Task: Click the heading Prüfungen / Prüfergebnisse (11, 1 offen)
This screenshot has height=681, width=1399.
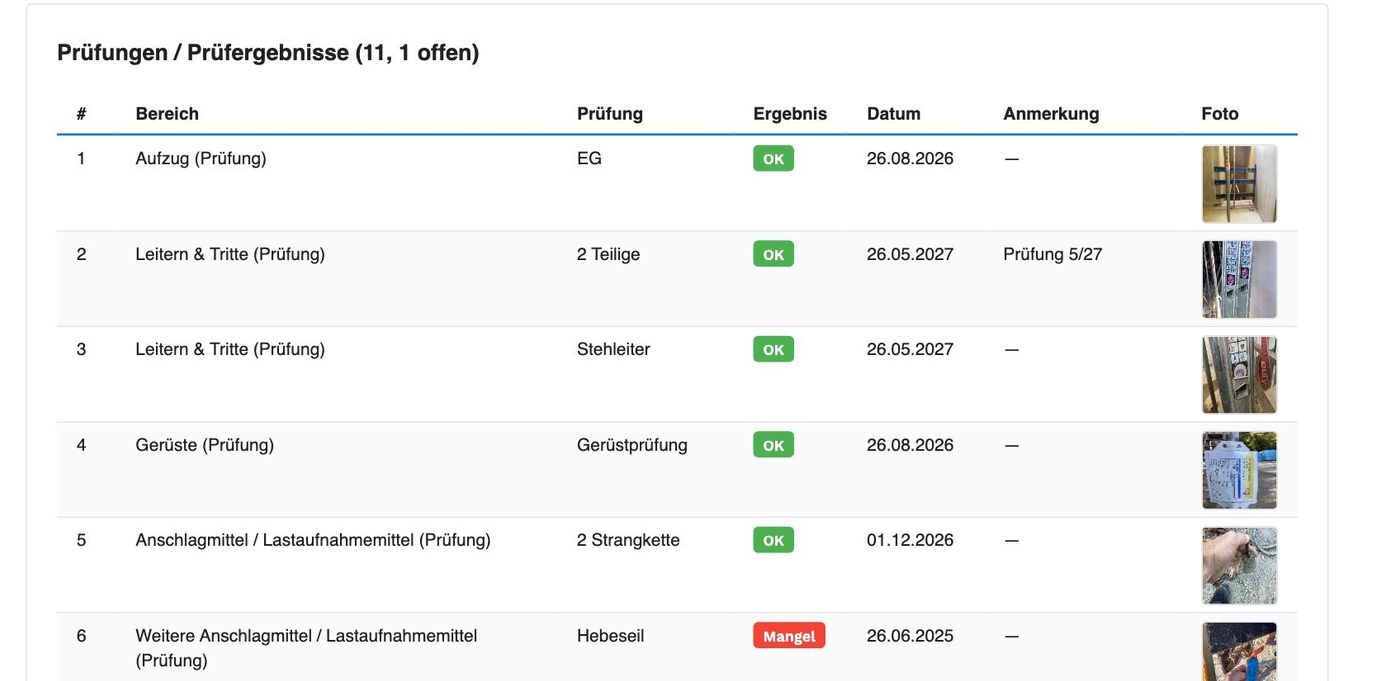Action: (268, 53)
